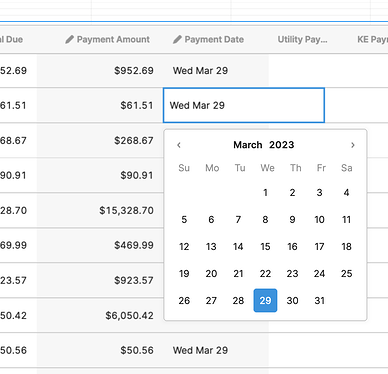The width and height of the screenshot is (388, 374).
Task: Select March 4 in the calendar
Action: tap(346, 193)
